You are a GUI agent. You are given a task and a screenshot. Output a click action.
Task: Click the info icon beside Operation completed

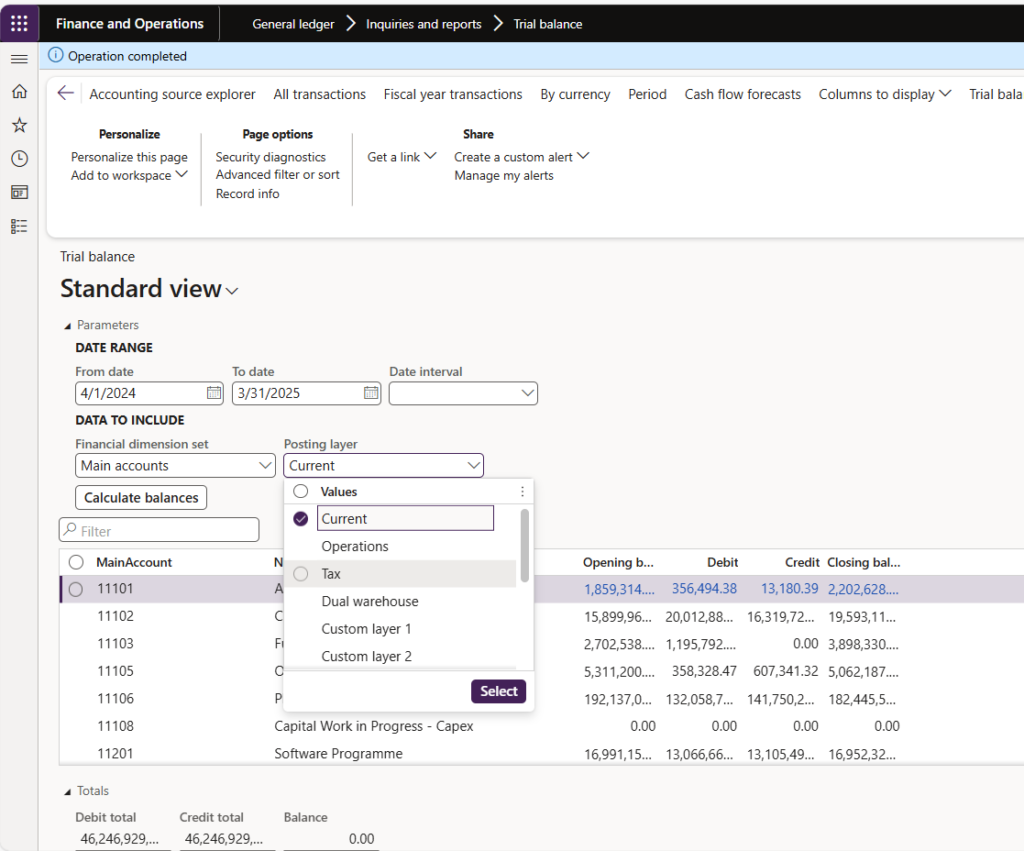[x=56, y=56]
